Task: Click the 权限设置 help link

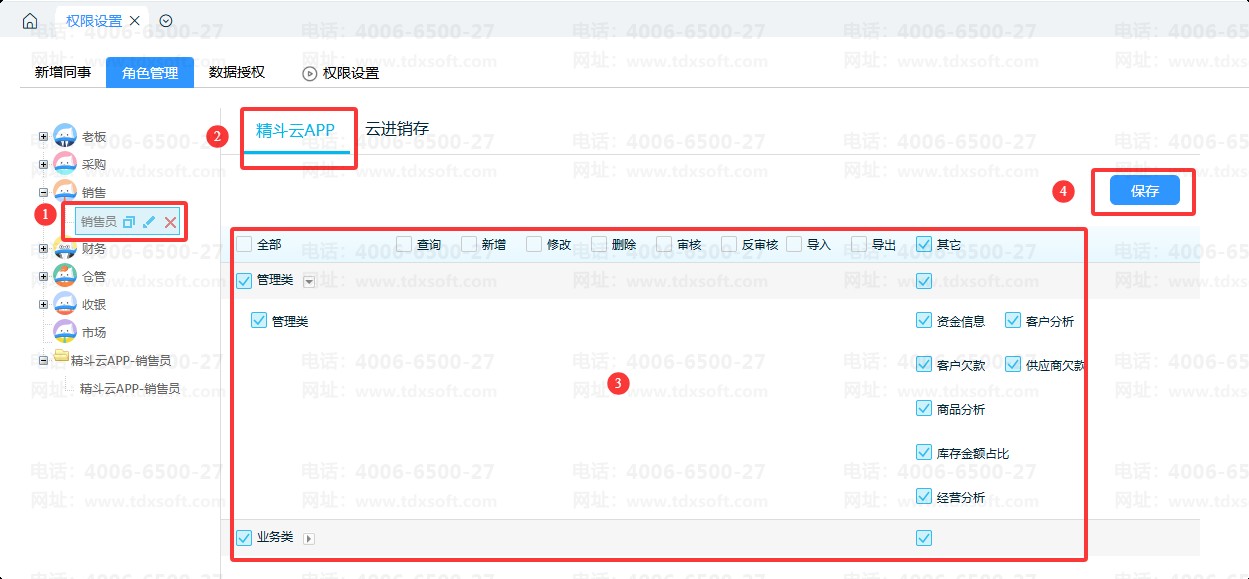Action: click(x=351, y=74)
